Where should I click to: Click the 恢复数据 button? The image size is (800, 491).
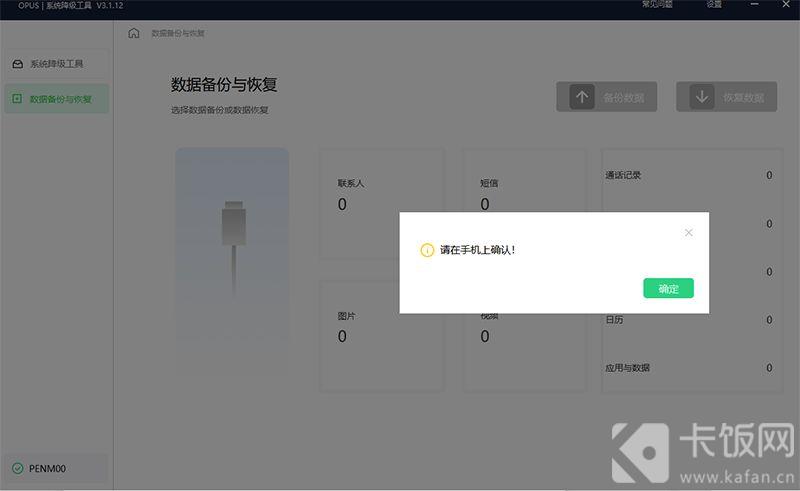pos(727,97)
